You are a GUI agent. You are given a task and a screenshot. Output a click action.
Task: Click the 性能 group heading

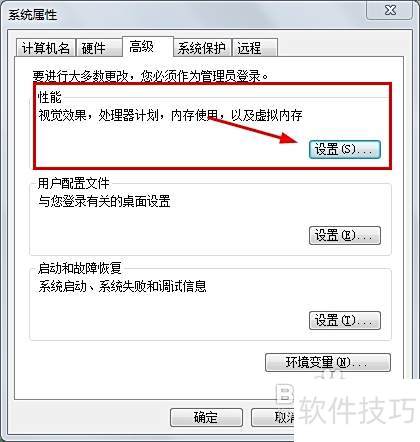(x=50, y=97)
